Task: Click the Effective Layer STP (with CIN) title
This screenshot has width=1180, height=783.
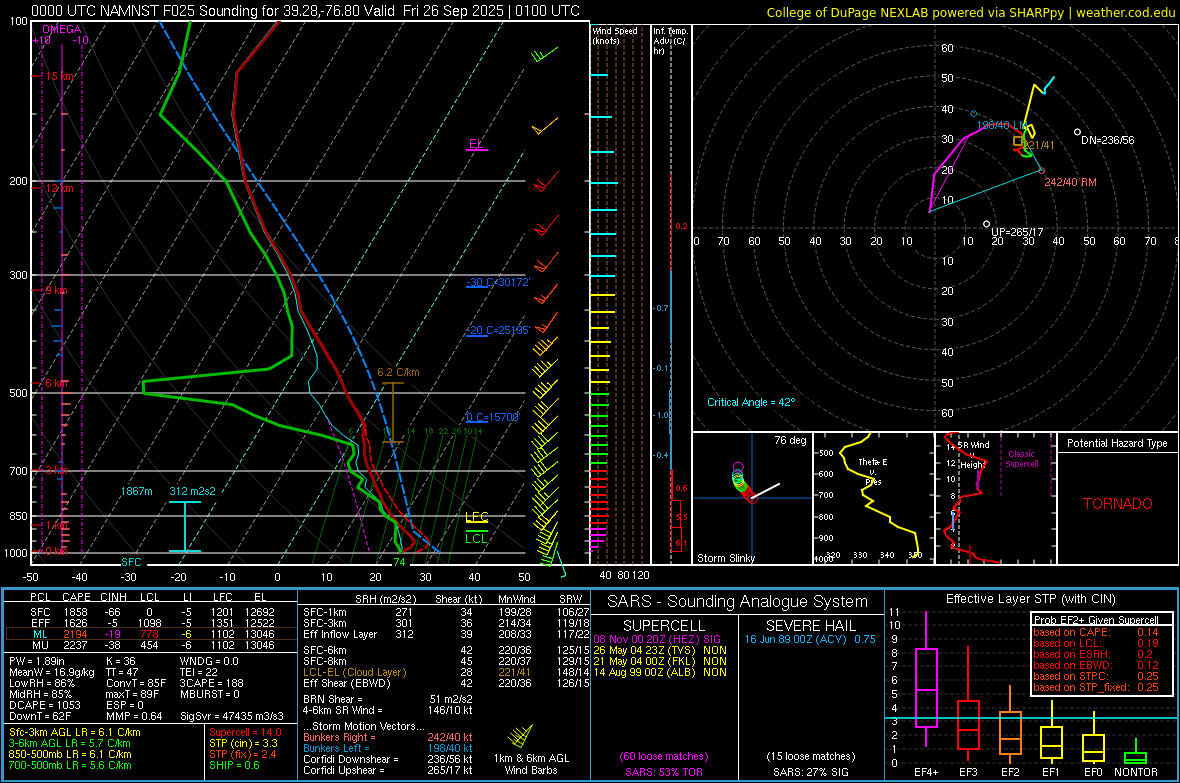Action: 1030,599
